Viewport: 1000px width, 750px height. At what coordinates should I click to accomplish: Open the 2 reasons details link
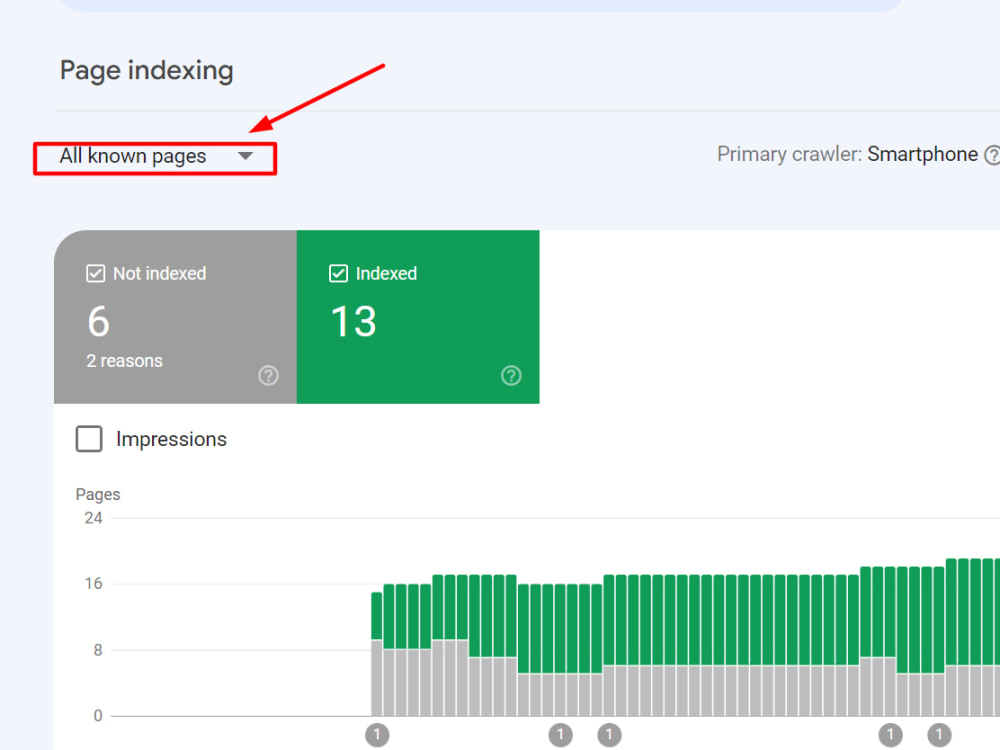[124, 360]
